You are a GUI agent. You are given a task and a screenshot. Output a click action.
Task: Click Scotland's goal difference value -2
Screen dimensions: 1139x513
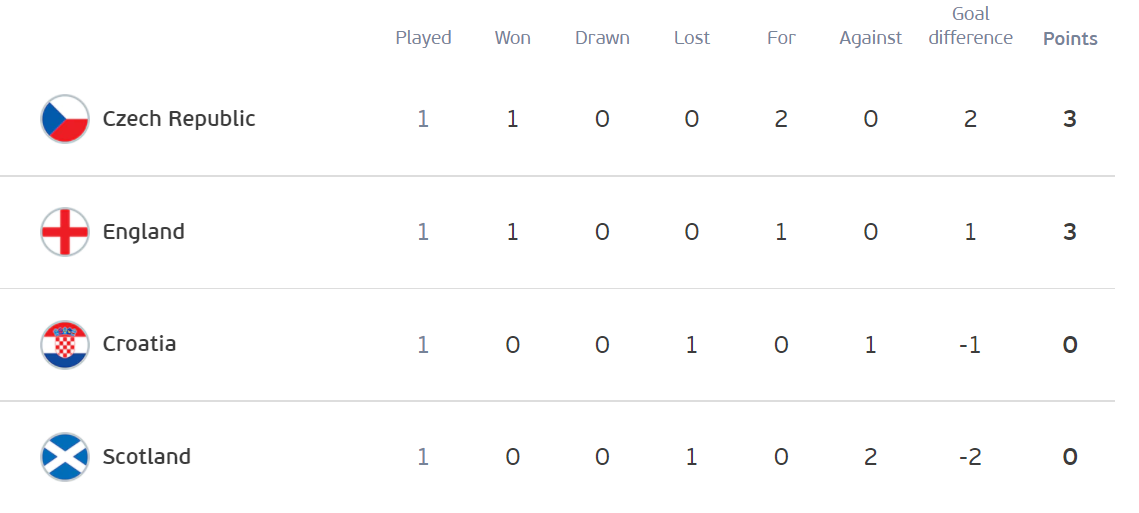pyautogui.click(x=970, y=457)
